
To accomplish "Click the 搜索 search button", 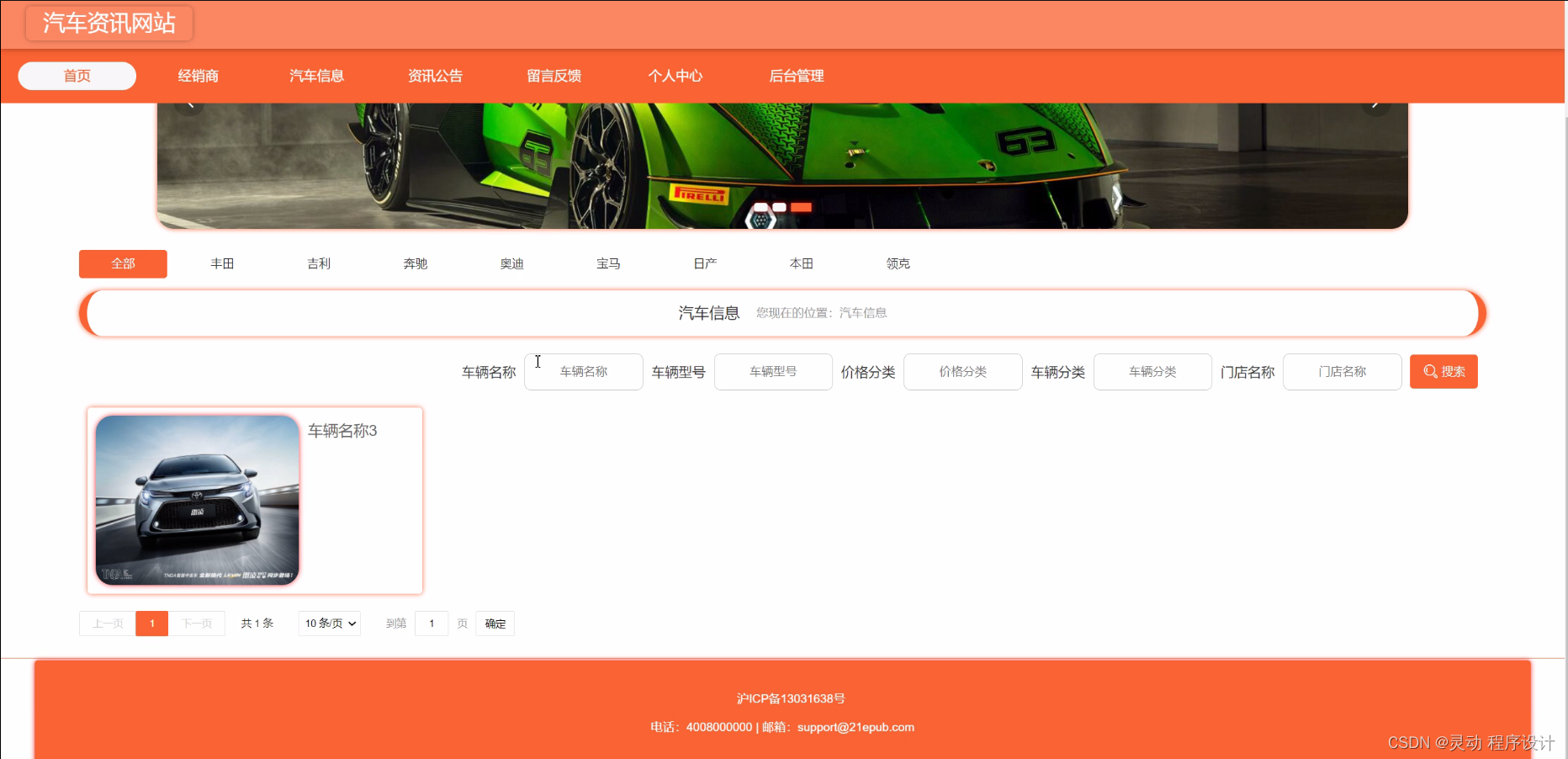I will [x=1444, y=372].
